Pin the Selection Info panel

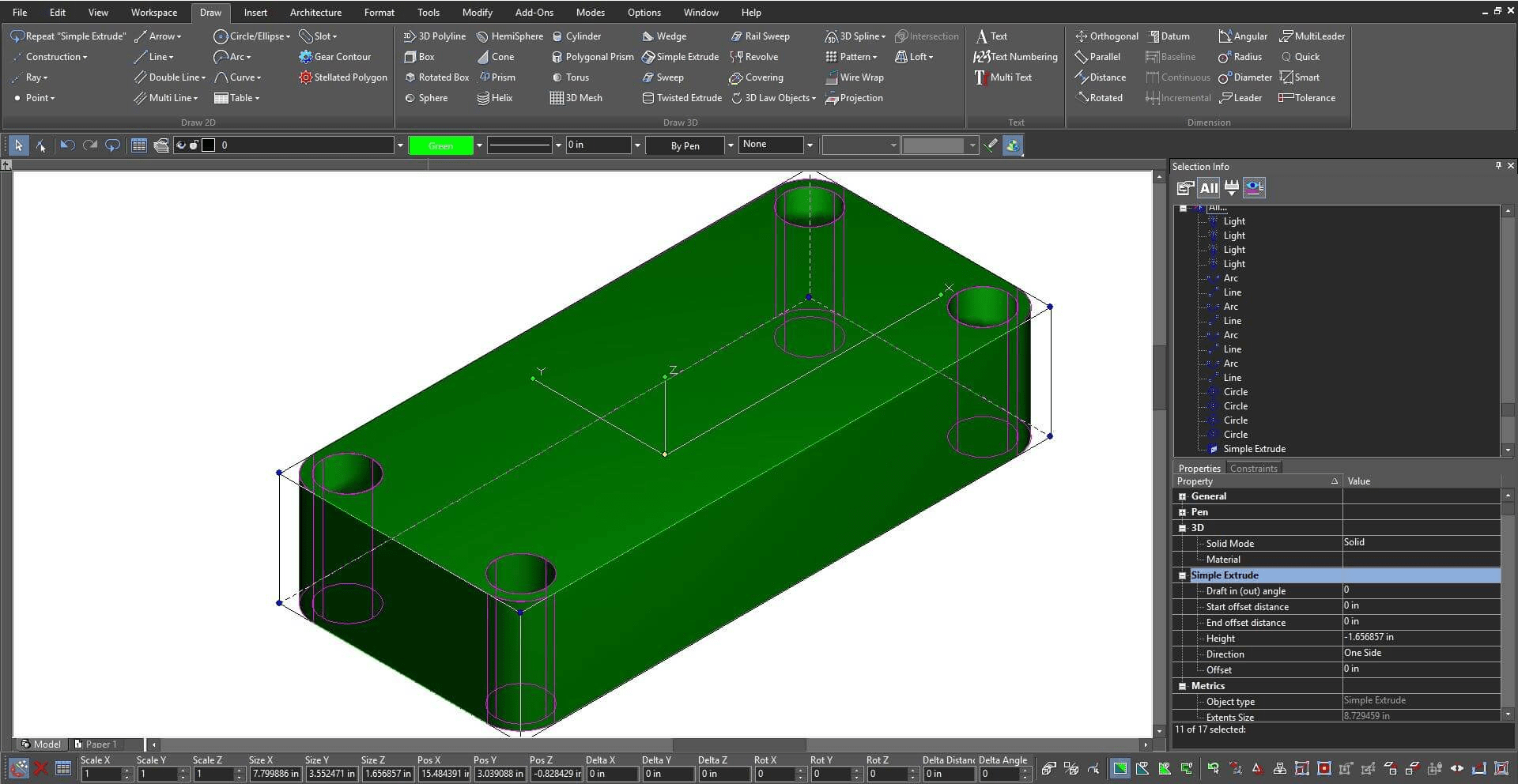(x=1497, y=166)
